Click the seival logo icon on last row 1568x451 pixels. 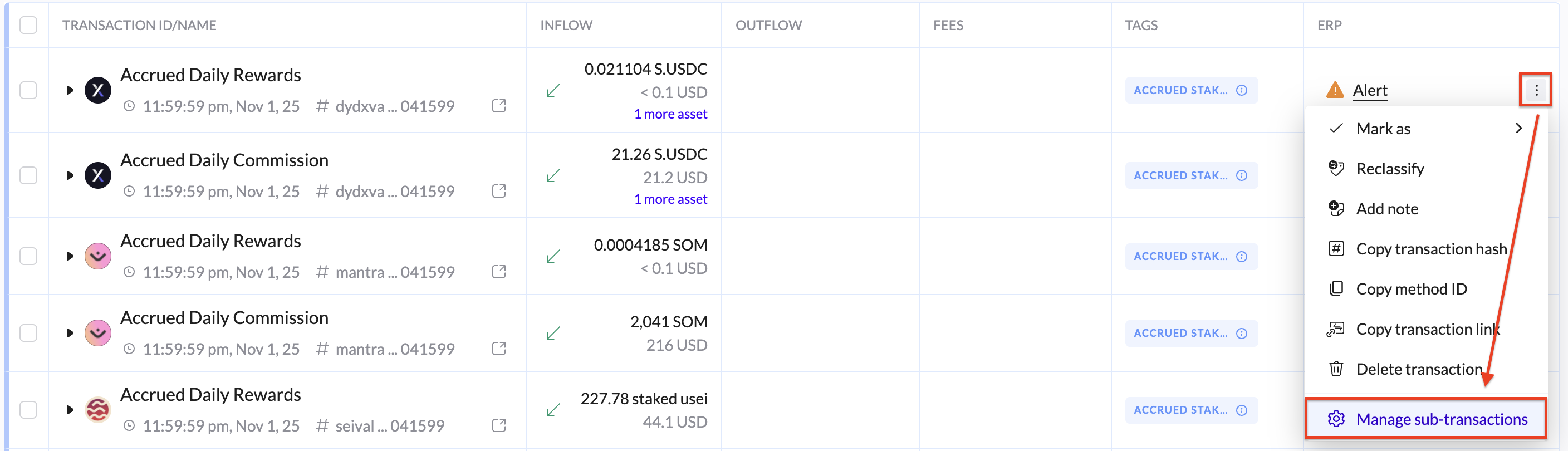click(x=97, y=410)
